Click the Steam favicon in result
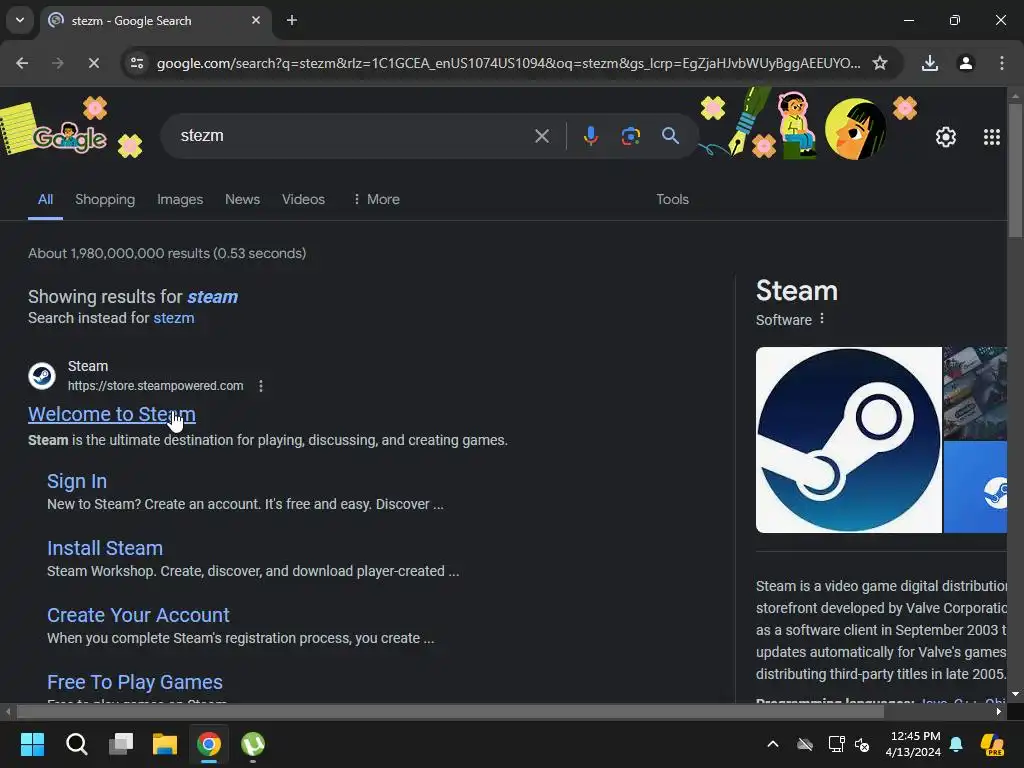Viewport: 1024px width, 768px height. point(42,376)
